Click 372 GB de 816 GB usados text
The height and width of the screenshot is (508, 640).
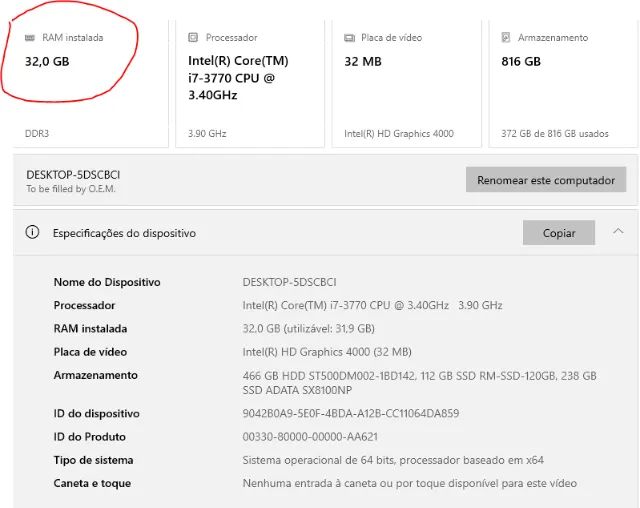555,133
